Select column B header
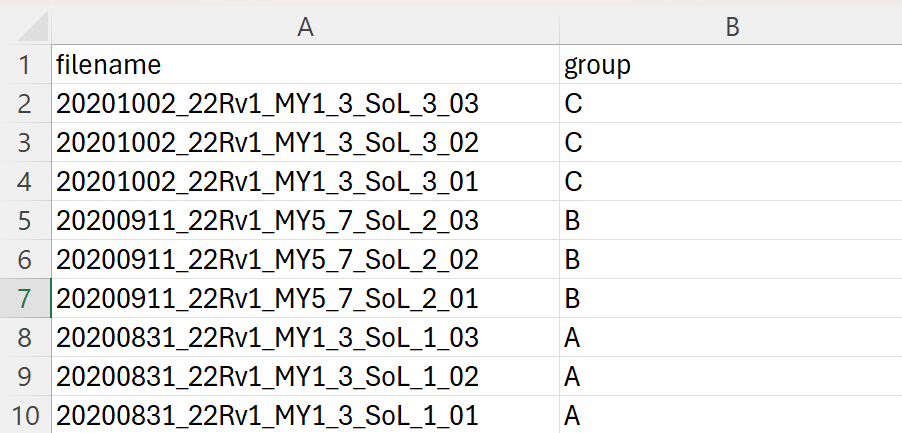 (730, 28)
